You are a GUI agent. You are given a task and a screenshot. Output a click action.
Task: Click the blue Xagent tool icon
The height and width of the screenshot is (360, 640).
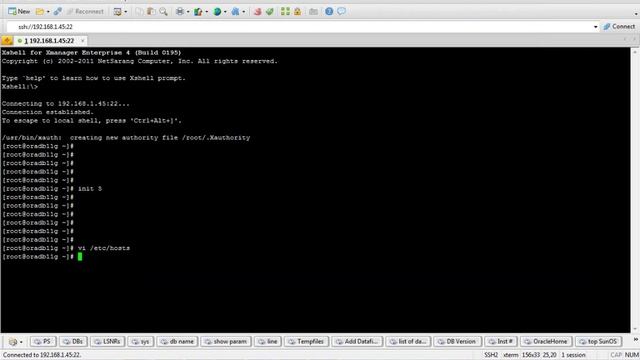tap(236, 11)
